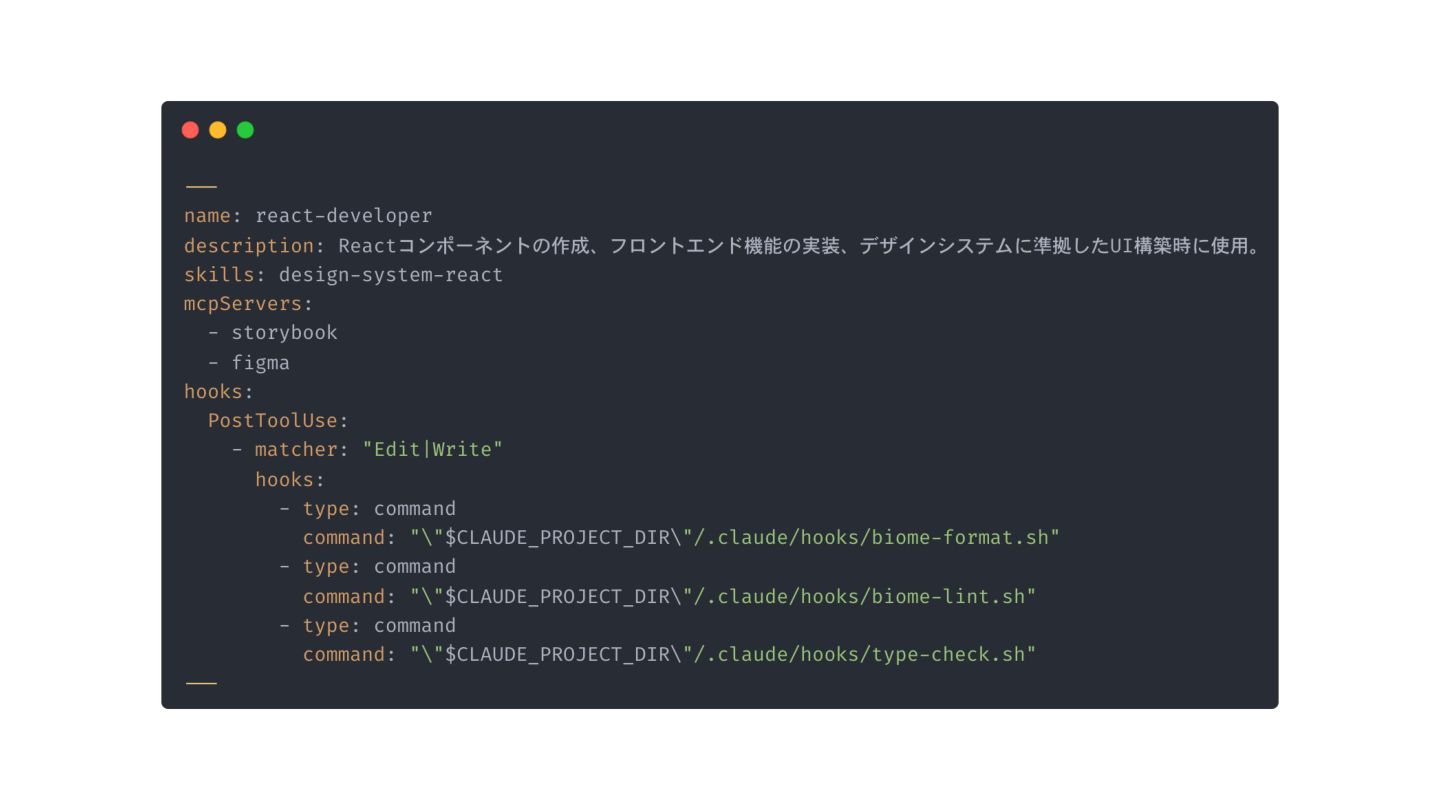Click the "name" key
The image size is (1440, 810).
pyautogui.click(x=207, y=216)
